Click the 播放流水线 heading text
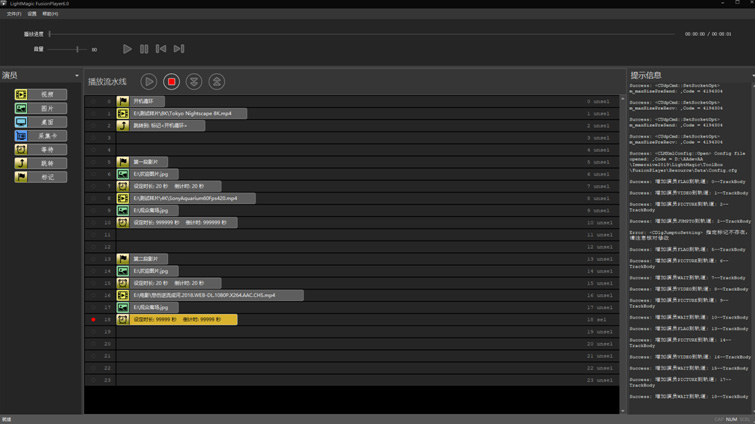755x424 pixels. point(107,82)
